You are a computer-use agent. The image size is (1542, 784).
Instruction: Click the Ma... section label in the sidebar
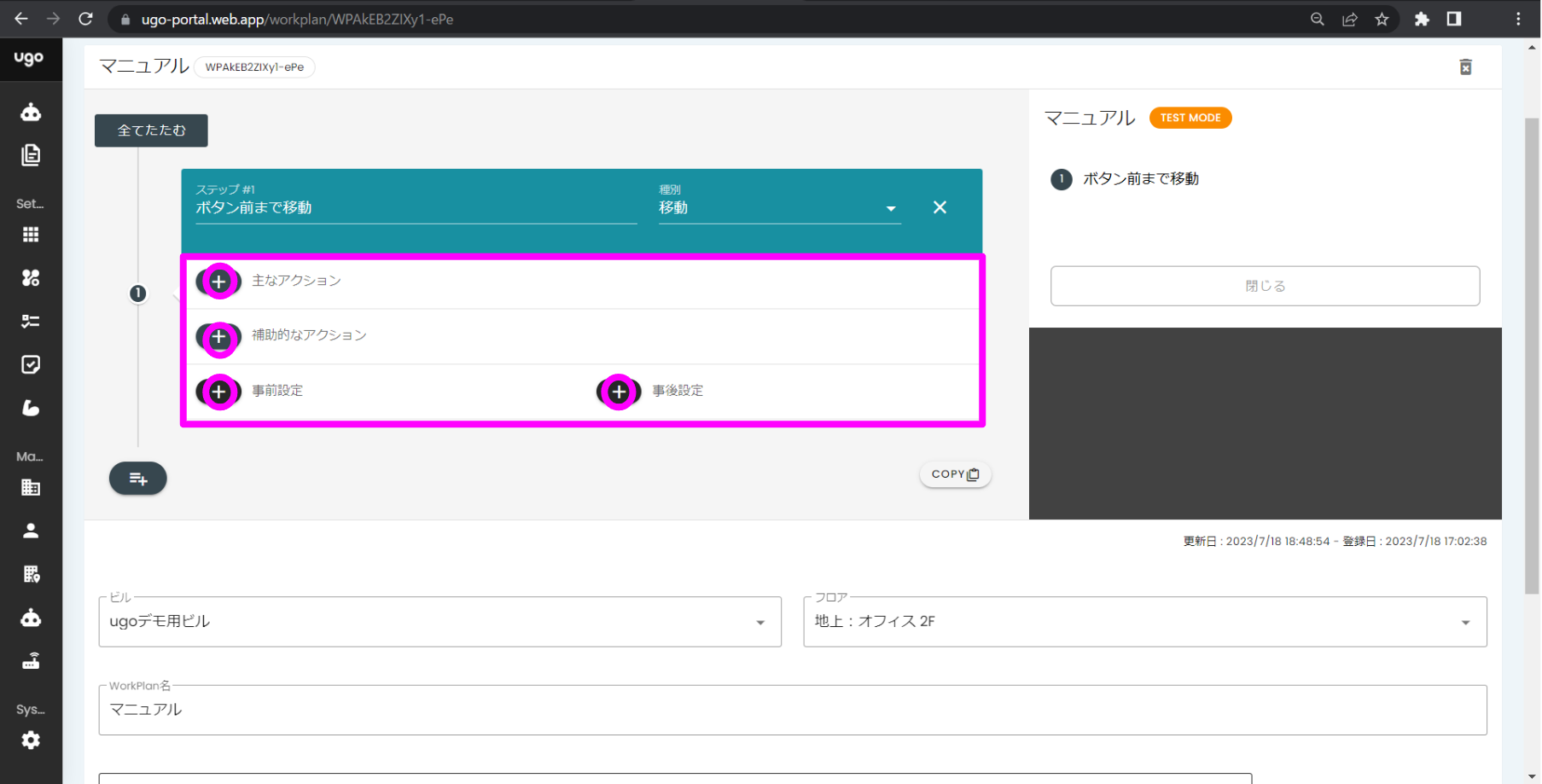tap(30, 457)
